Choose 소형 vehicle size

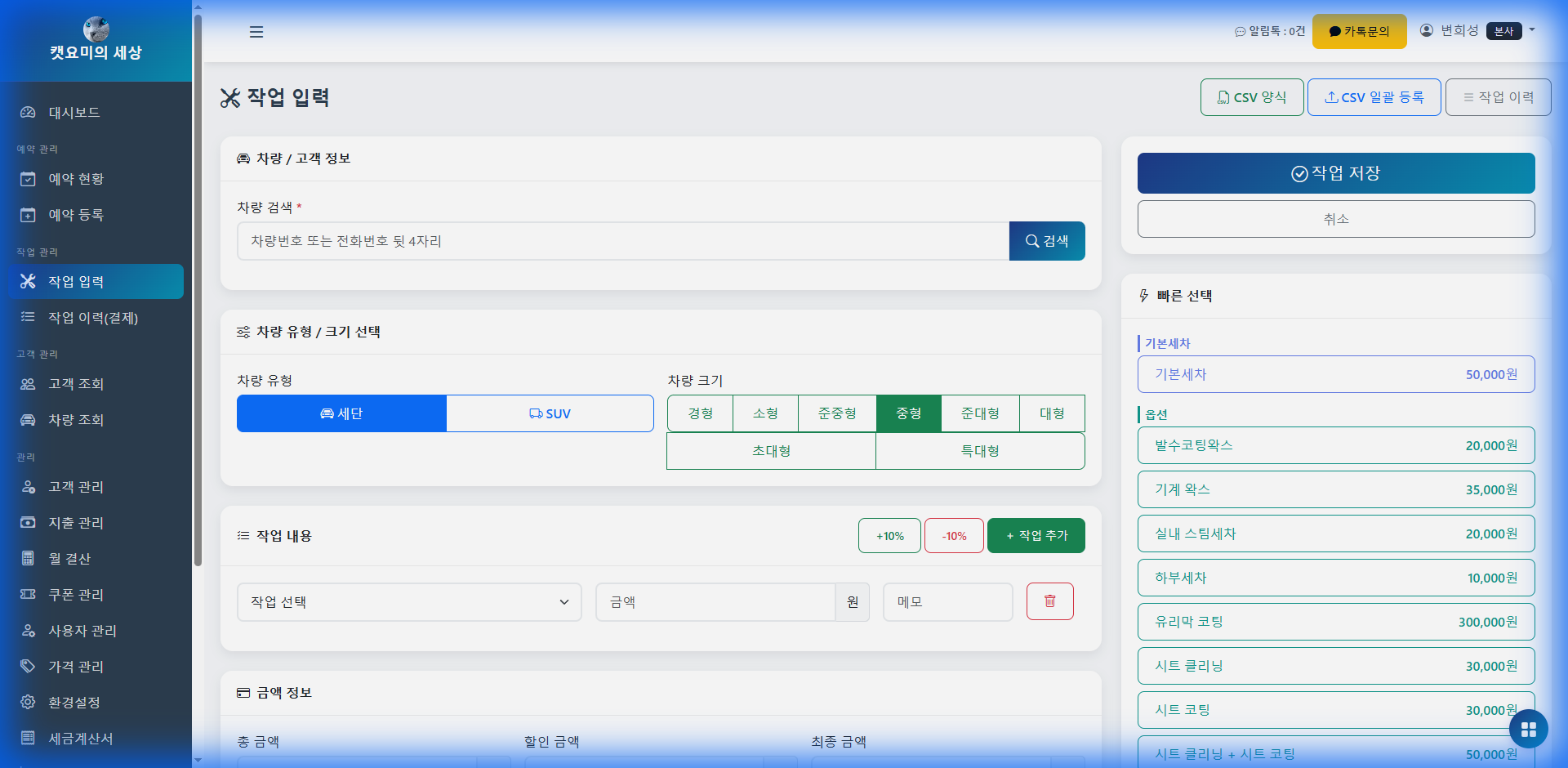click(765, 413)
